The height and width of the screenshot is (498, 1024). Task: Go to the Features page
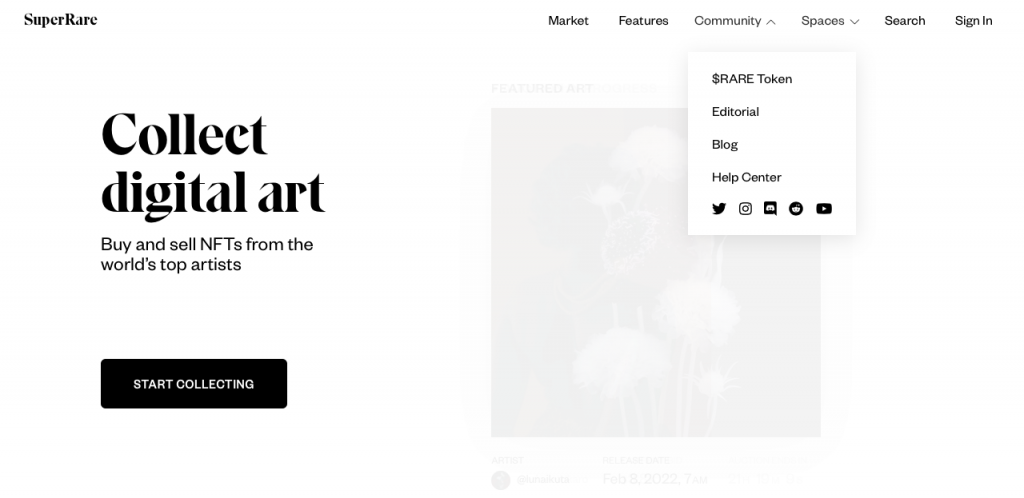tap(643, 21)
